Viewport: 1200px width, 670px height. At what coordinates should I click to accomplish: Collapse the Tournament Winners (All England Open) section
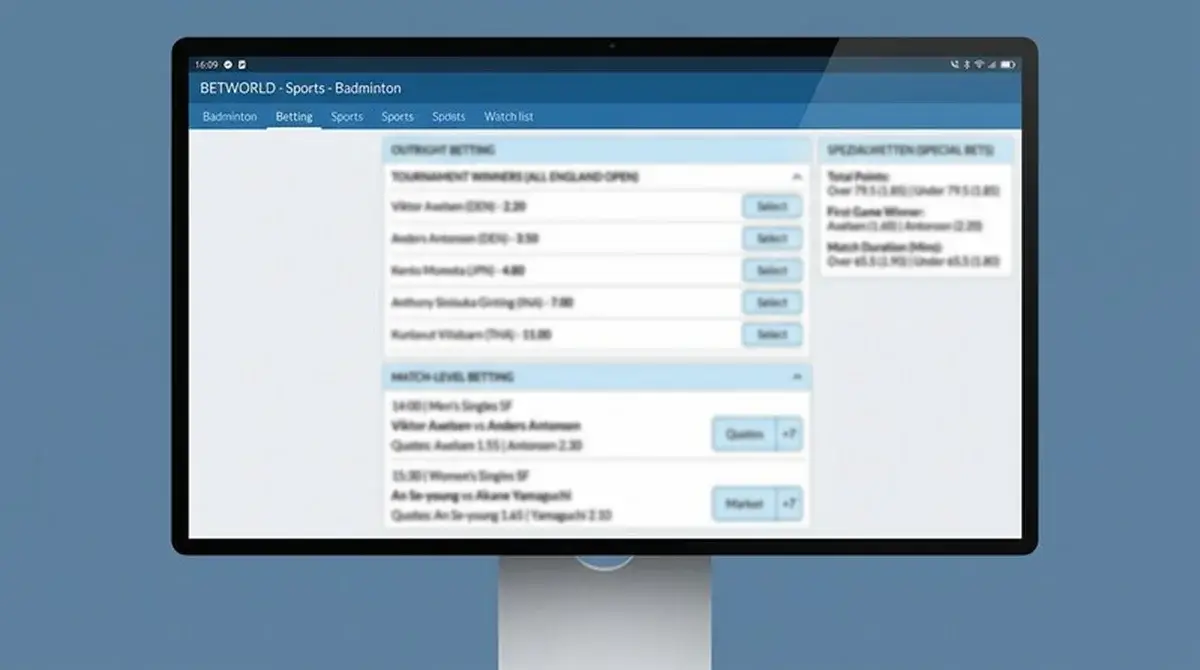(x=796, y=177)
